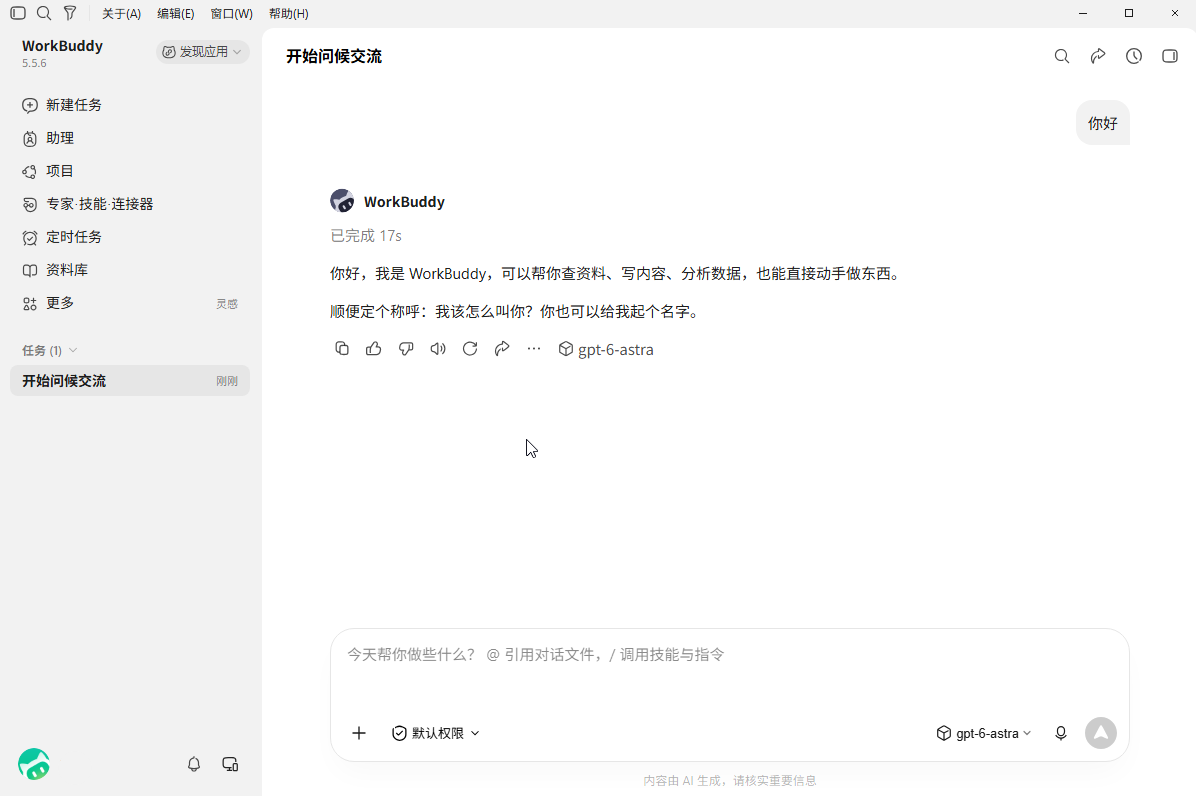The height and width of the screenshot is (796, 1196).
Task: Open history clock icon in header
Action: coord(1134,56)
